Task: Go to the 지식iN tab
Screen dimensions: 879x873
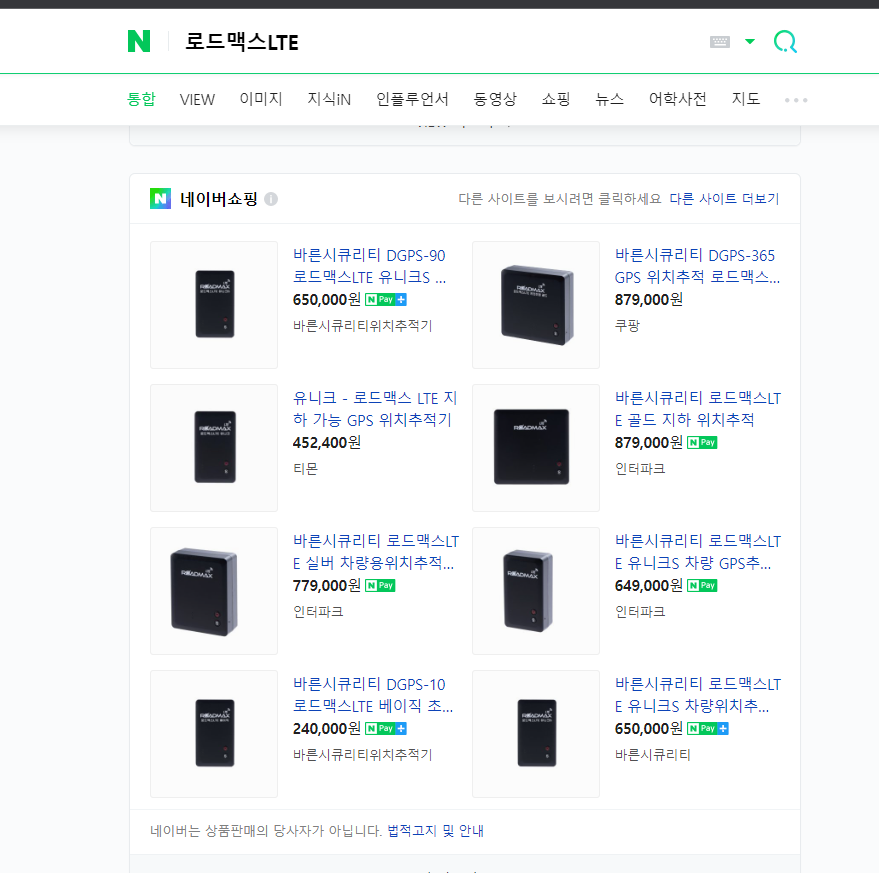Action: click(x=329, y=99)
